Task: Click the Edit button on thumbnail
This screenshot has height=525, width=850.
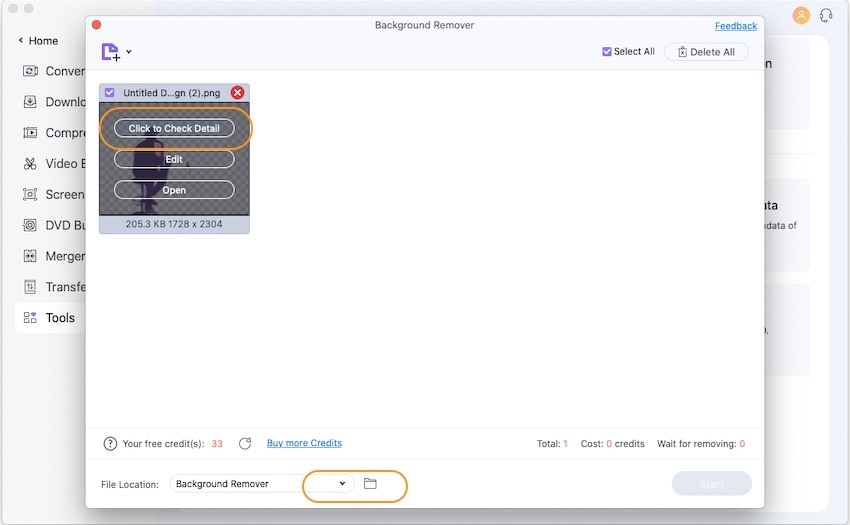Action: click(174, 159)
